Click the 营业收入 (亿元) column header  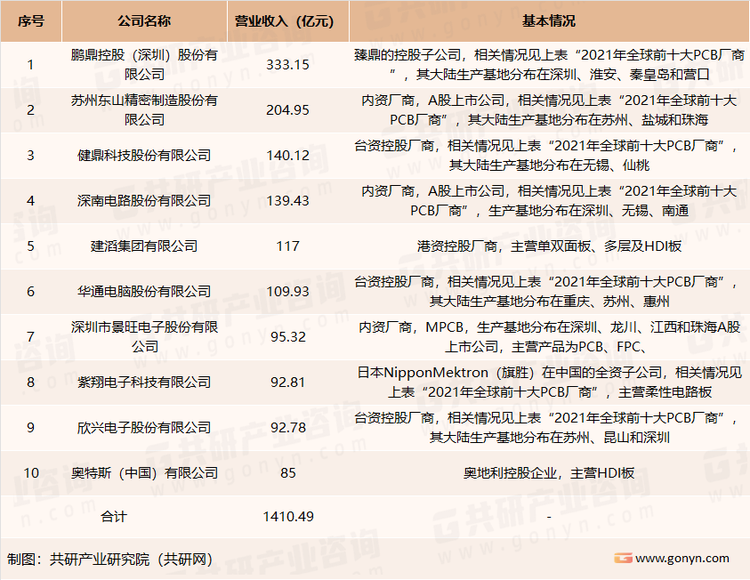pos(288,21)
